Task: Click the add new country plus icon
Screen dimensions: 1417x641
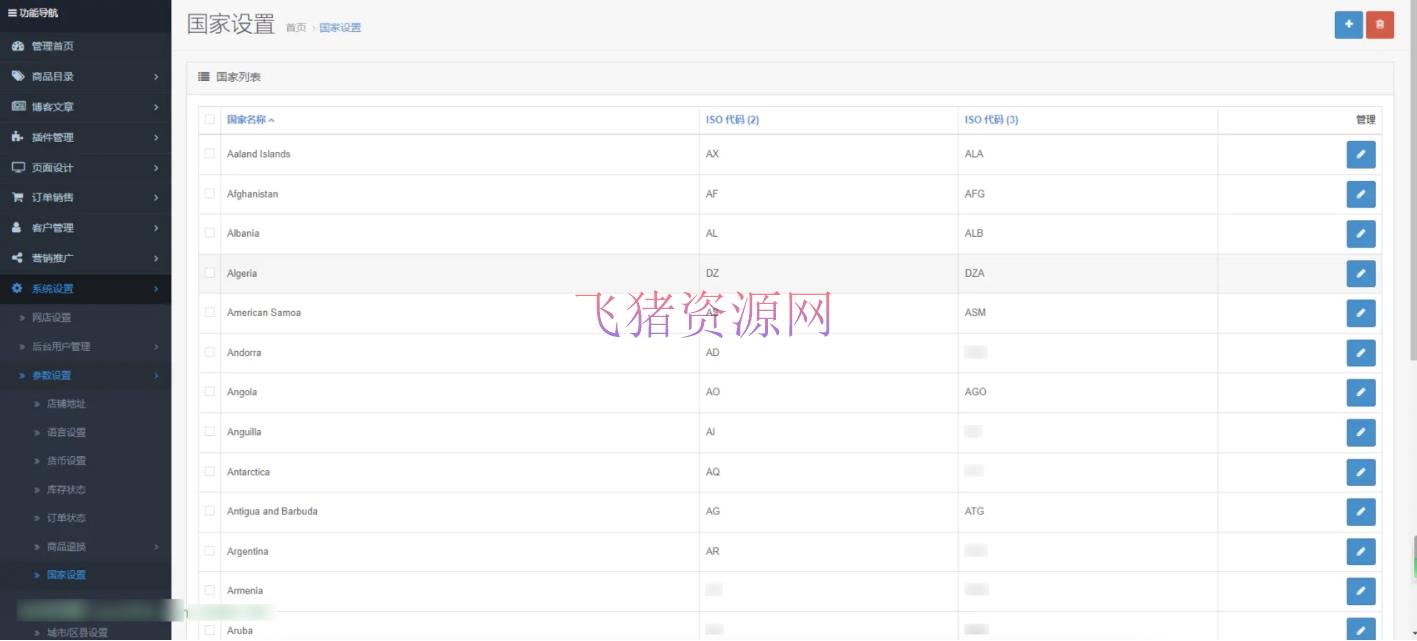Action: point(1347,24)
